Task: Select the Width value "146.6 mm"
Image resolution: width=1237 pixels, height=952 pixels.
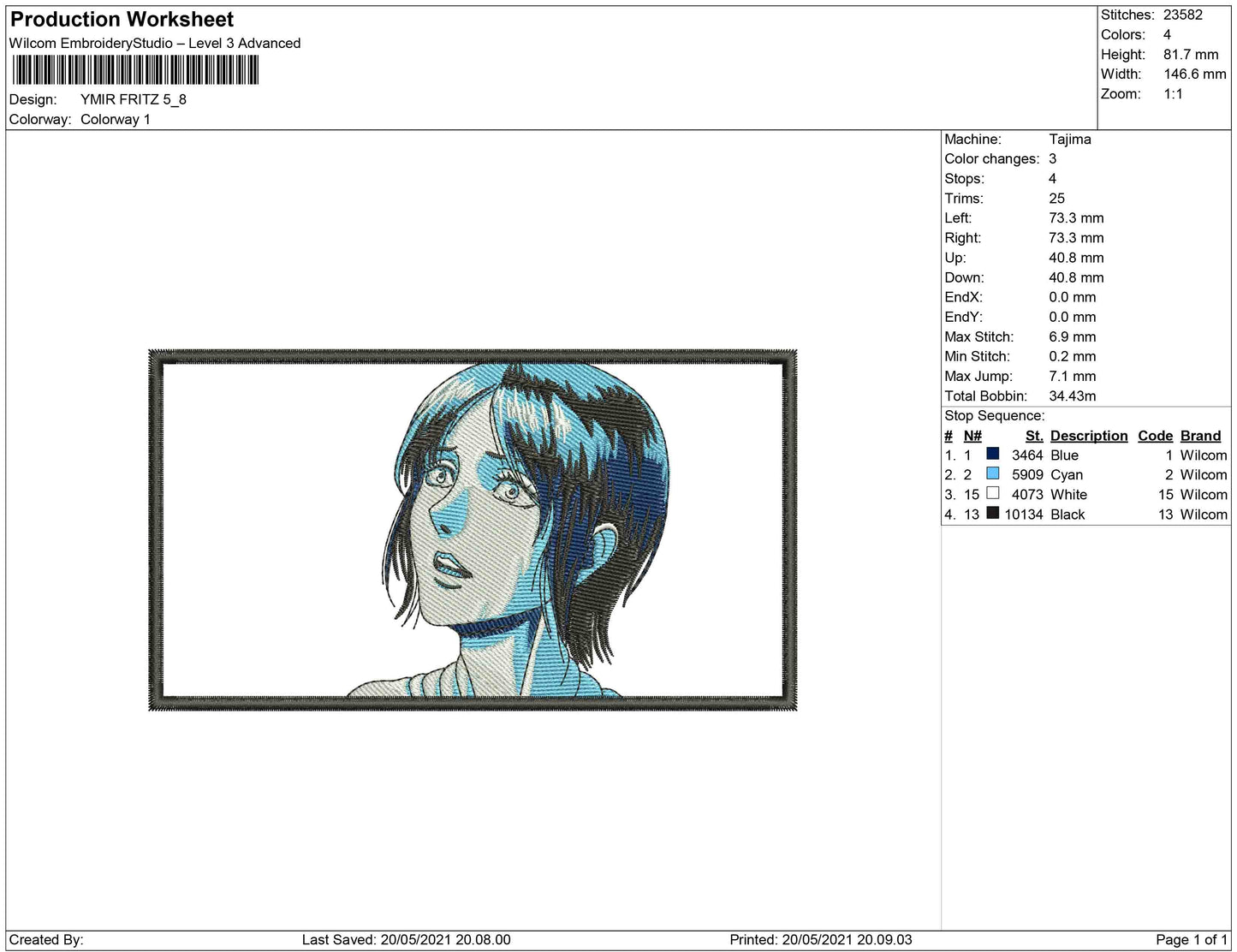Action: tap(1195, 74)
